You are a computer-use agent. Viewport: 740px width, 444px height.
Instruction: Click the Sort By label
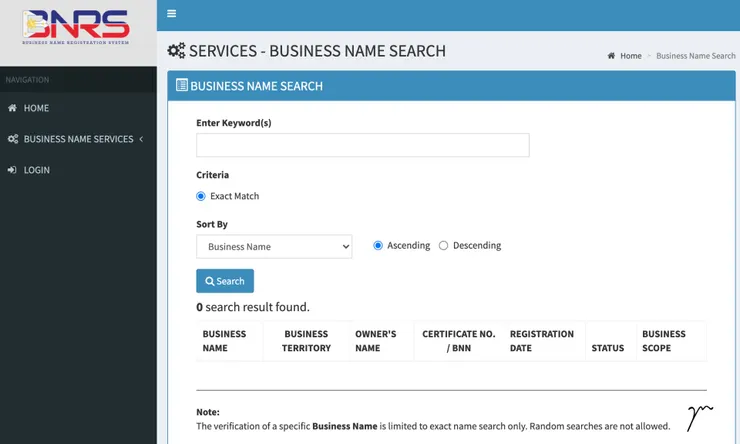pyautogui.click(x=212, y=224)
